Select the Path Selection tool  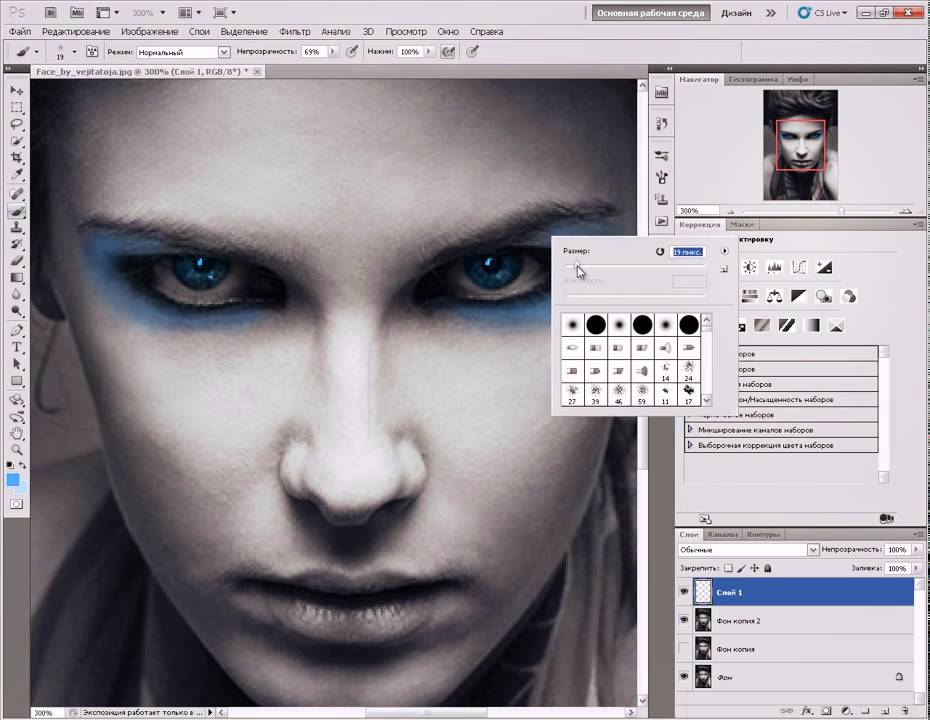click(x=17, y=364)
